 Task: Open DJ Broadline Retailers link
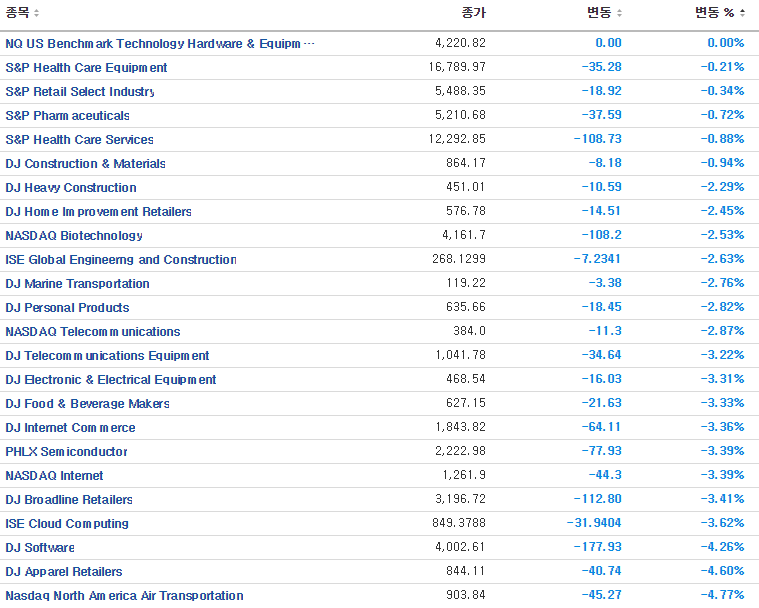69,500
